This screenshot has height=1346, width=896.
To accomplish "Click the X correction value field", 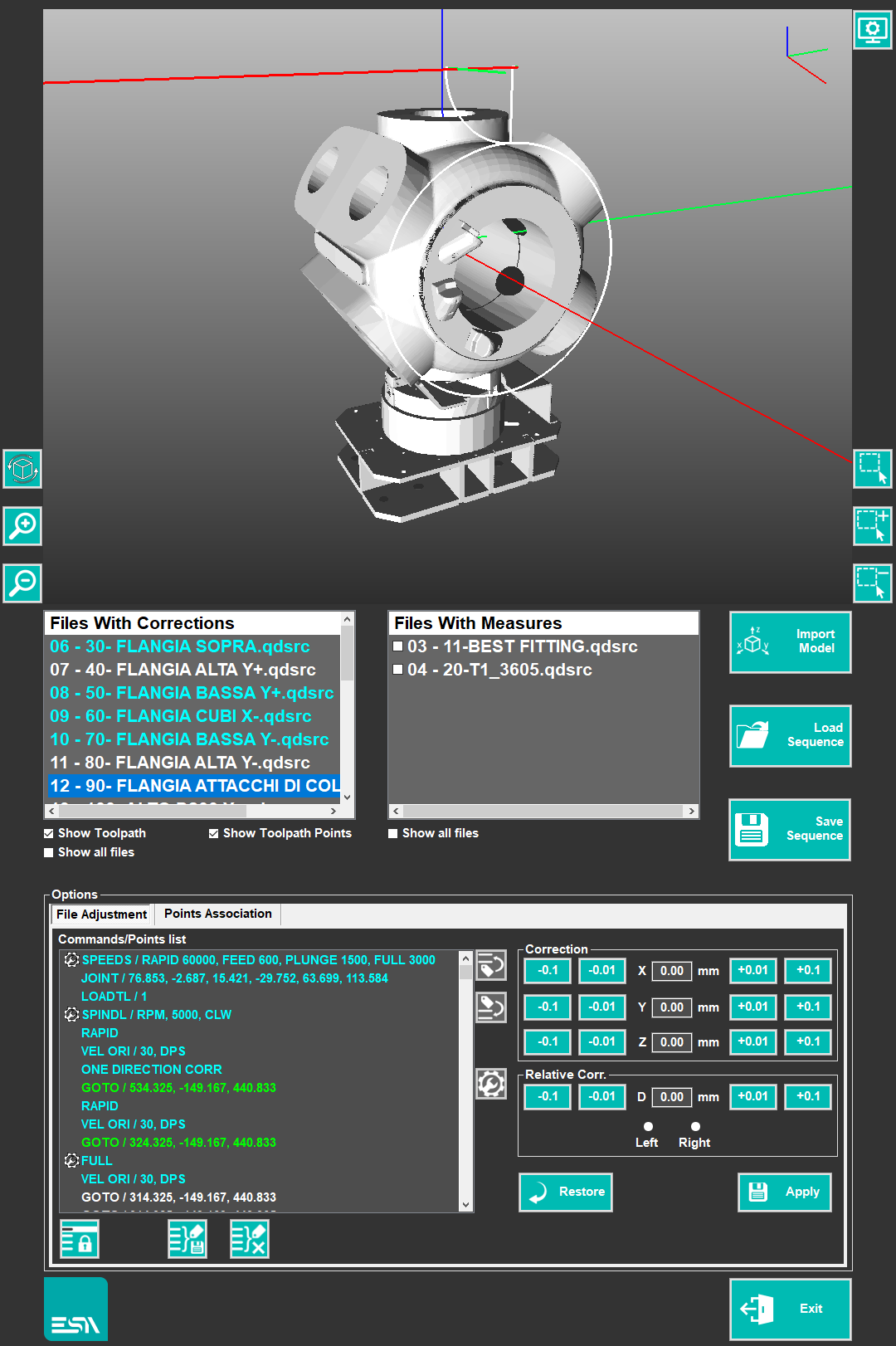I will (671, 971).
